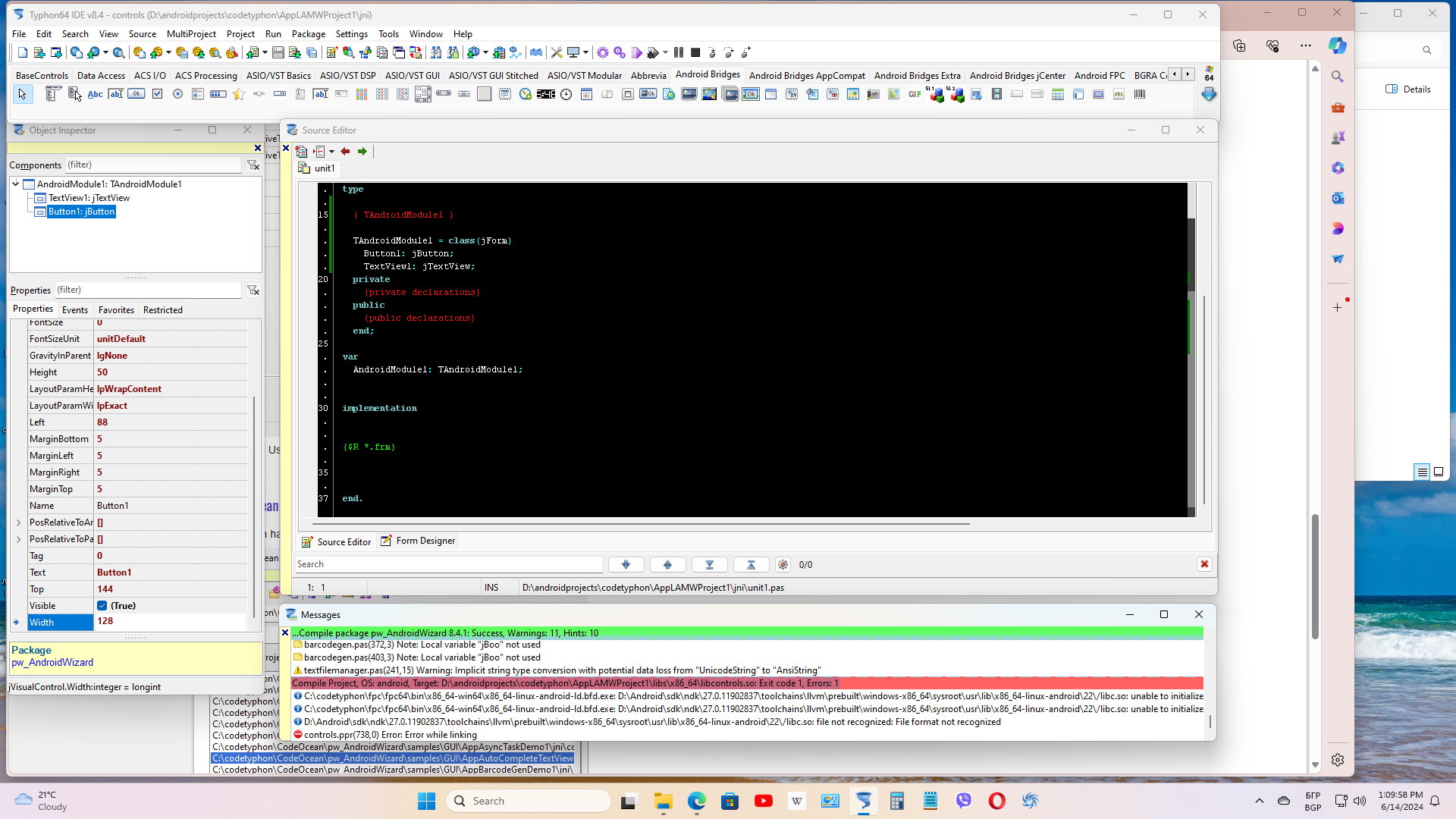The width and height of the screenshot is (1456, 819).
Task: Clear the Components filter funnel icon
Action: tap(253, 165)
